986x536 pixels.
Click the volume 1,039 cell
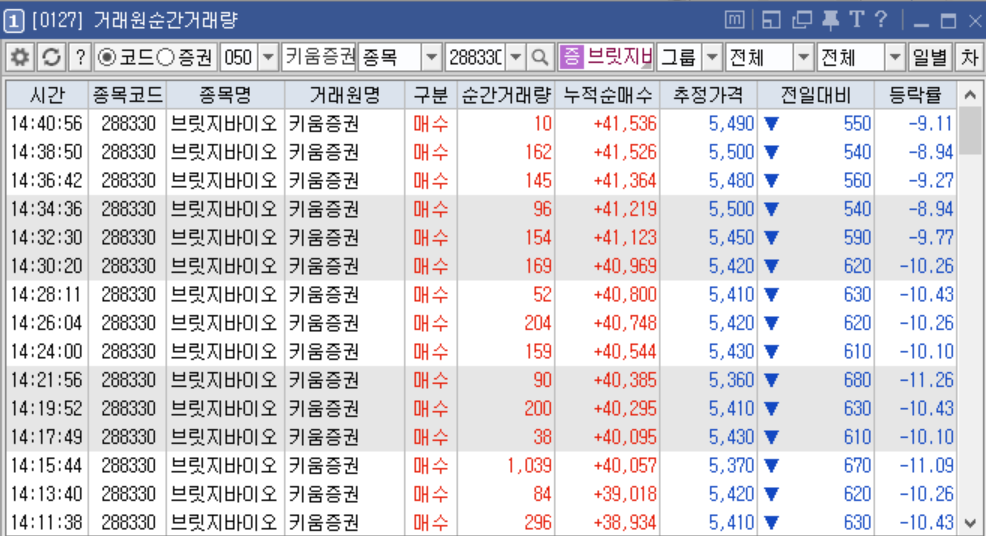(529, 466)
